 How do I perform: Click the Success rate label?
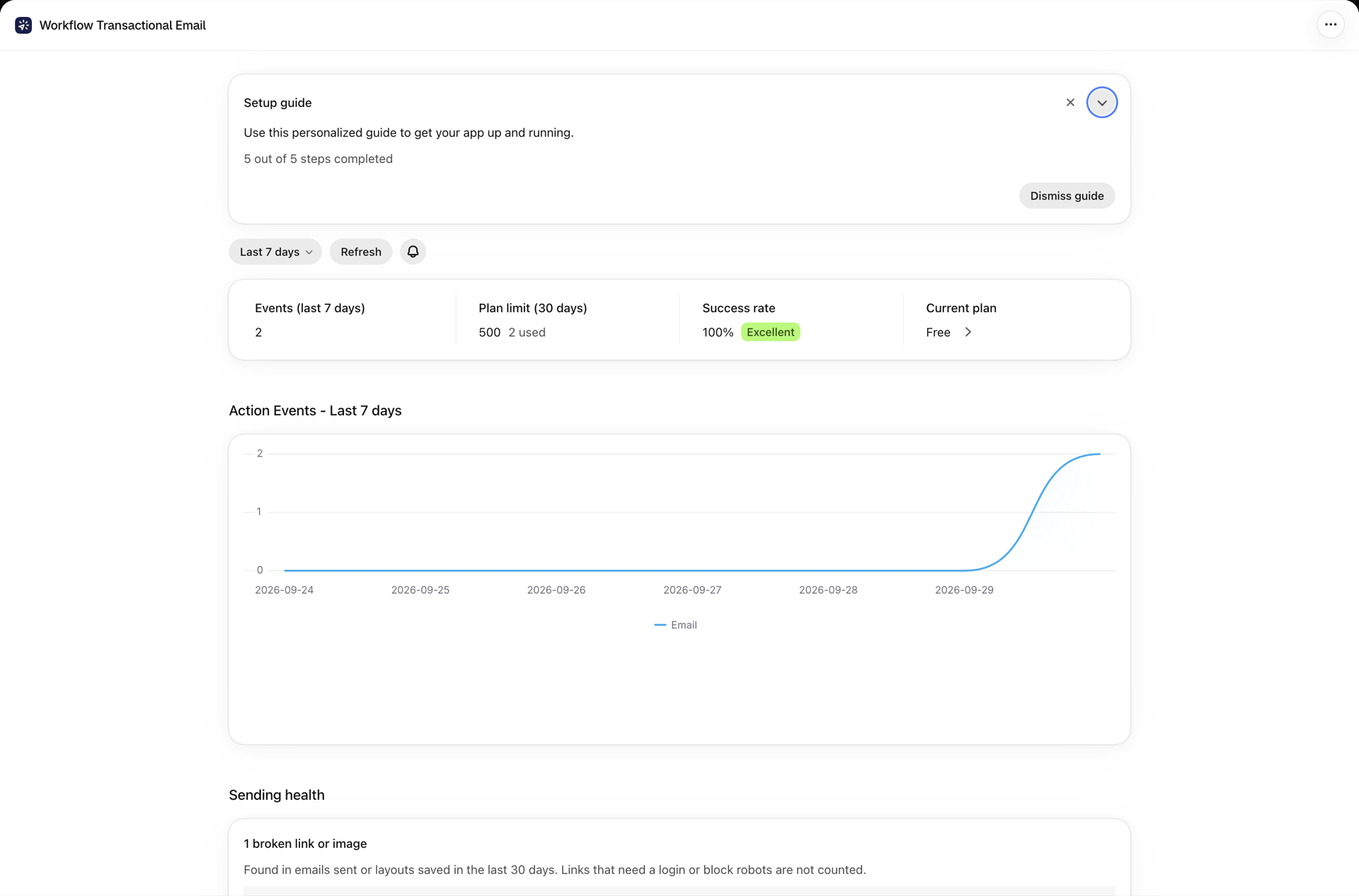[x=739, y=308]
